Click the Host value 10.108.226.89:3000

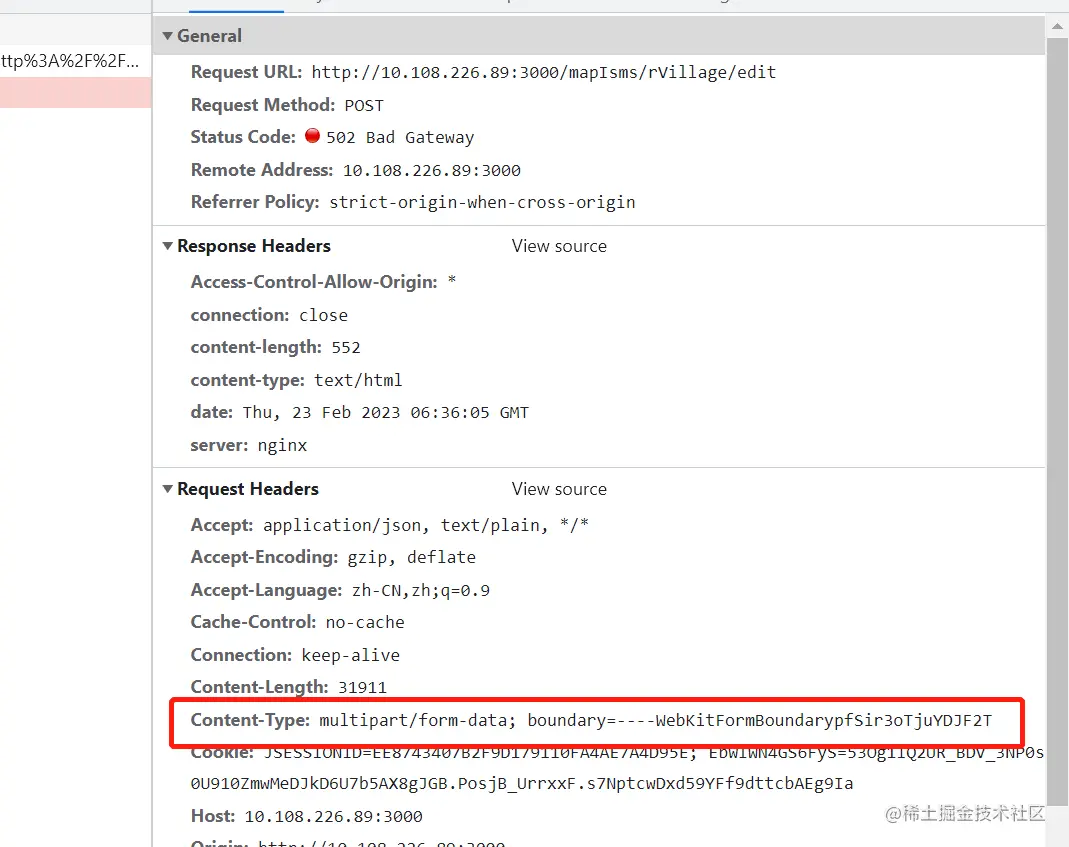pos(333,817)
